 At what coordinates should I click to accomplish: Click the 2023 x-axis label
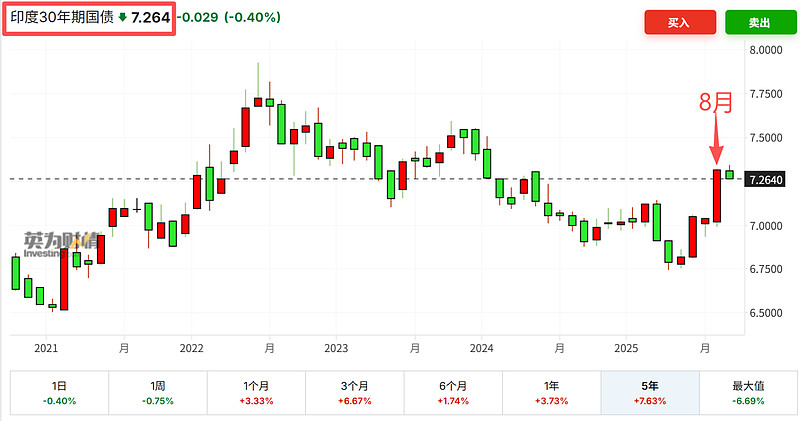point(336,349)
